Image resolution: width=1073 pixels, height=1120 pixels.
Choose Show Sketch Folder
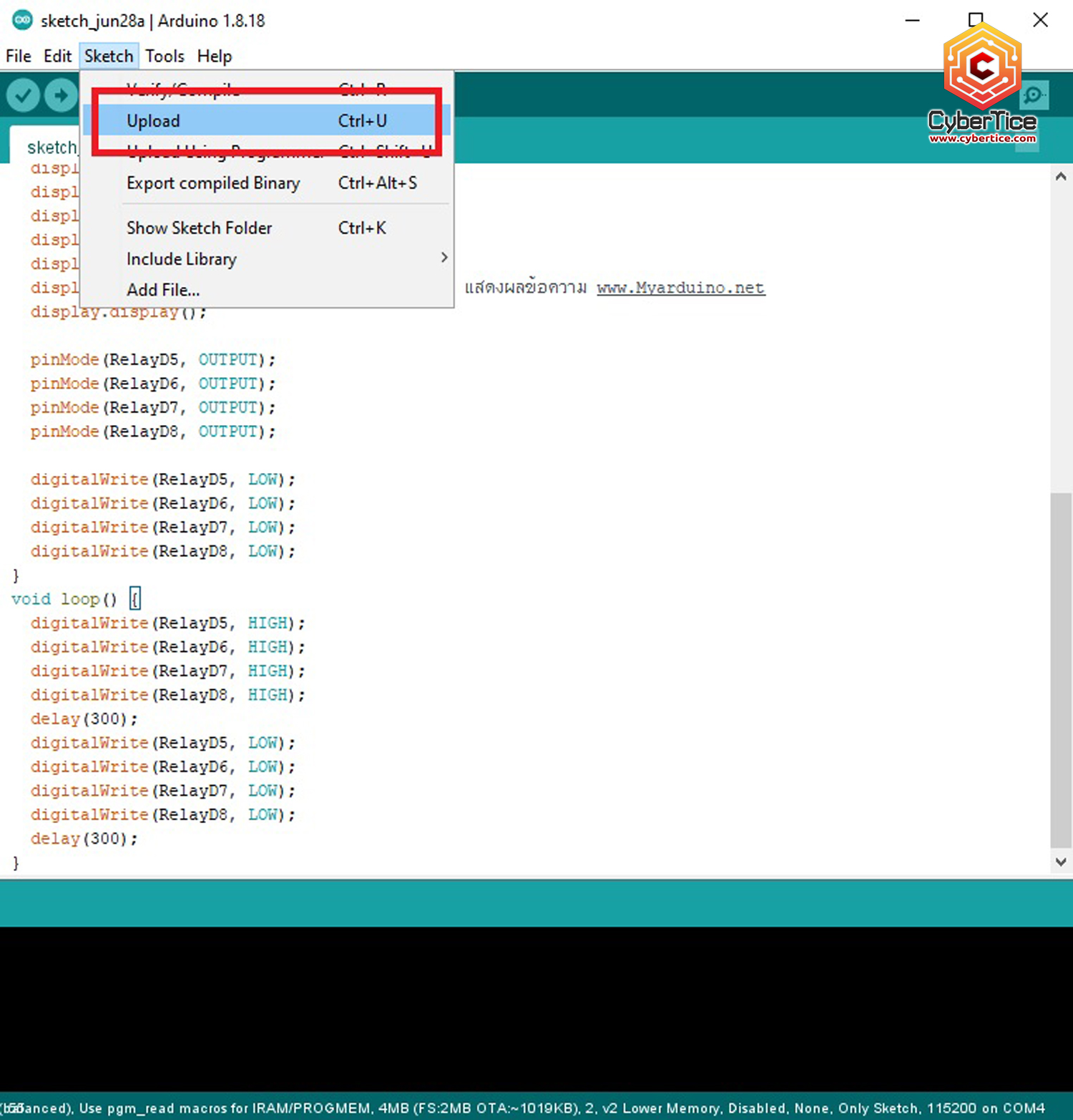pos(199,228)
